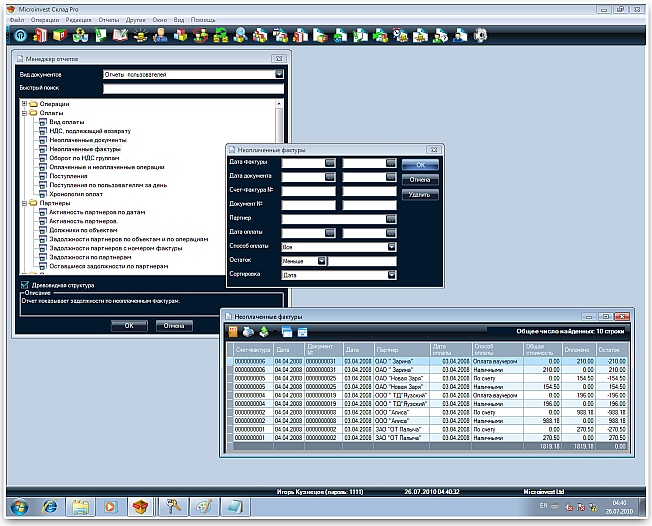Click the wrench tools icon on taskbar
This screenshot has width=652, height=526.
pos(173,507)
